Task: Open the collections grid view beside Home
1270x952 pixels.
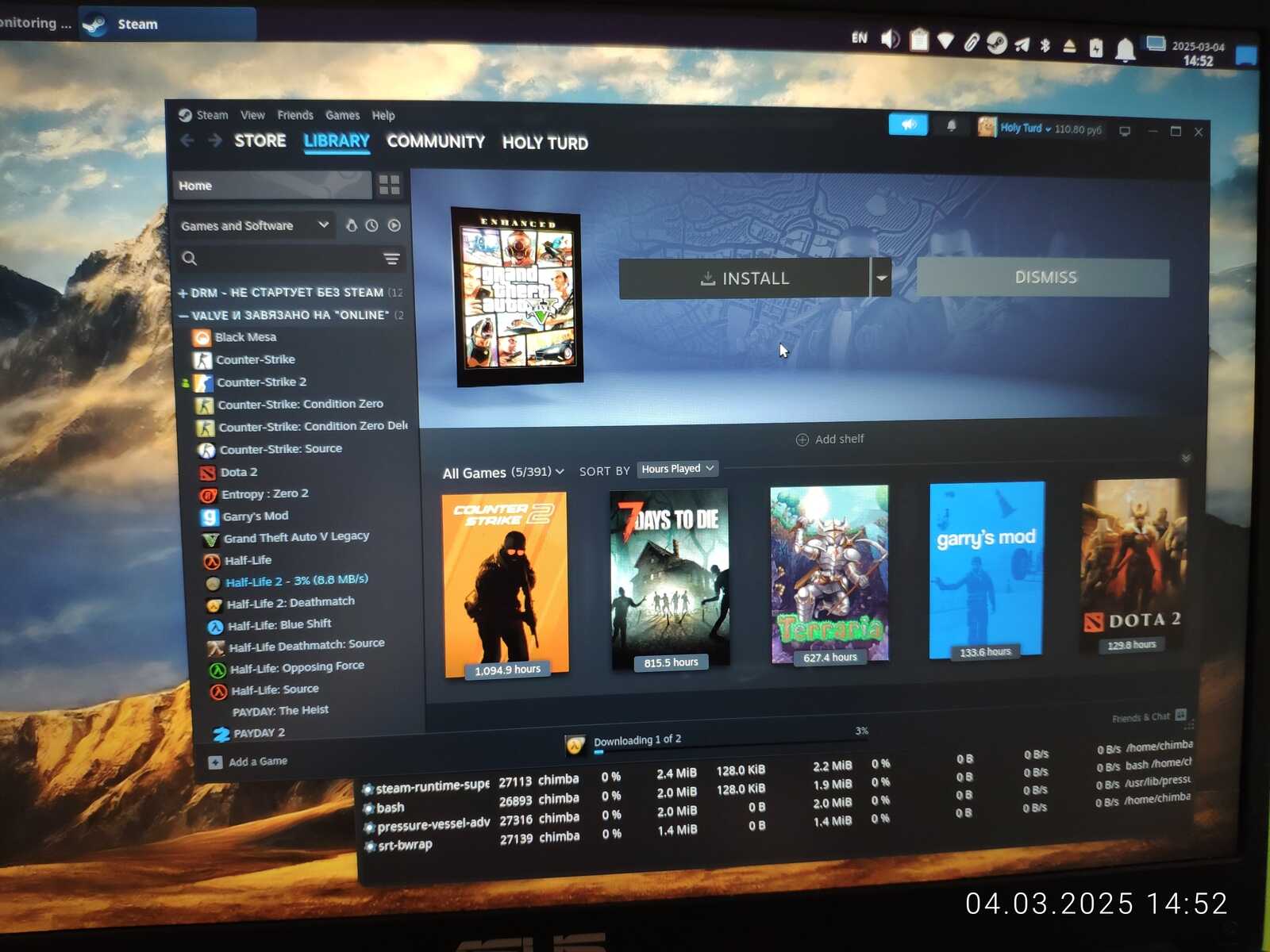Action: click(390, 185)
